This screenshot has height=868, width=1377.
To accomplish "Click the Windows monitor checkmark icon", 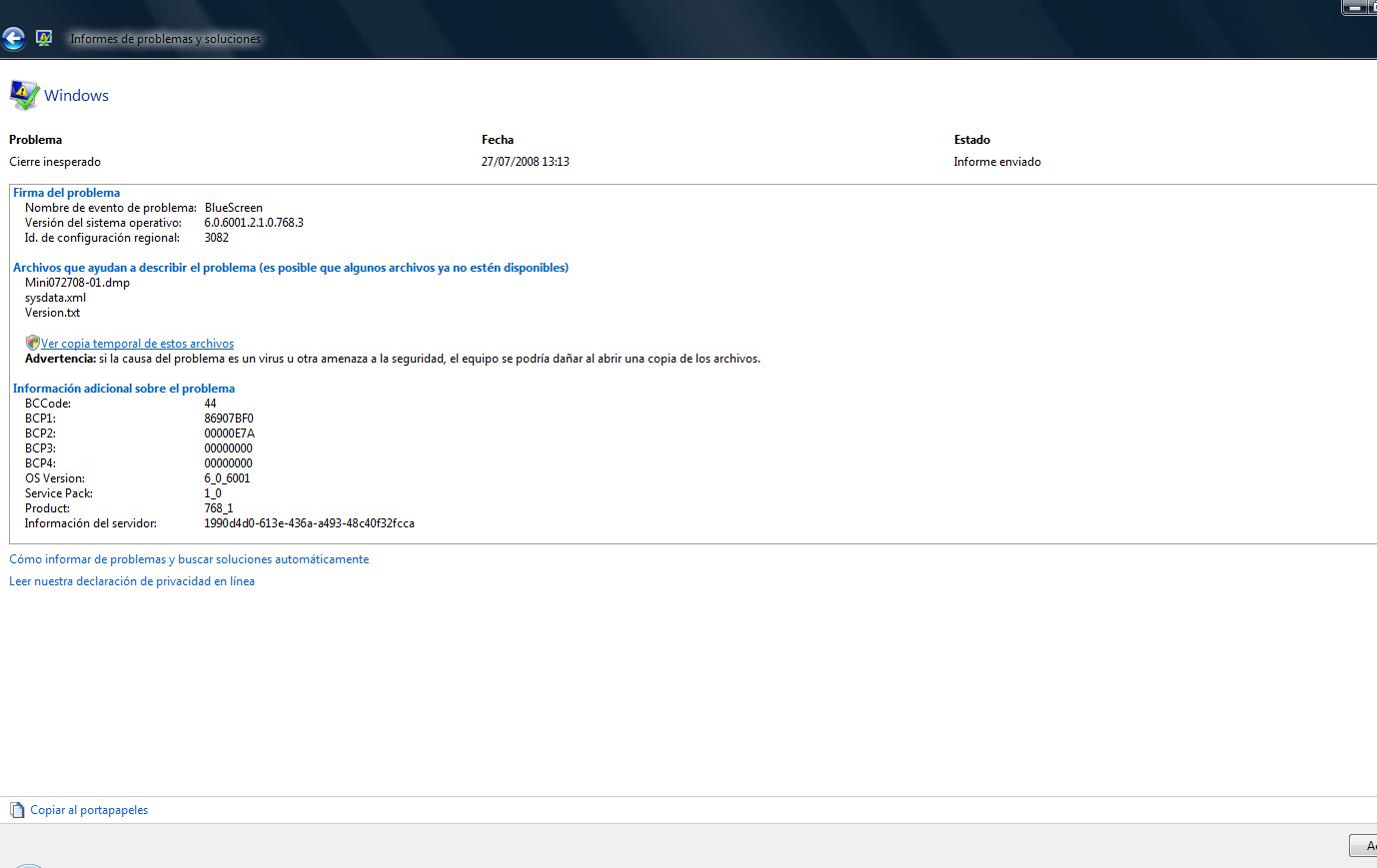I will pos(24,95).
